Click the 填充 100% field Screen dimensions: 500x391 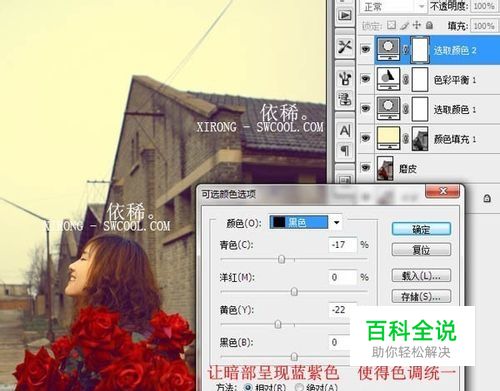point(484,26)
